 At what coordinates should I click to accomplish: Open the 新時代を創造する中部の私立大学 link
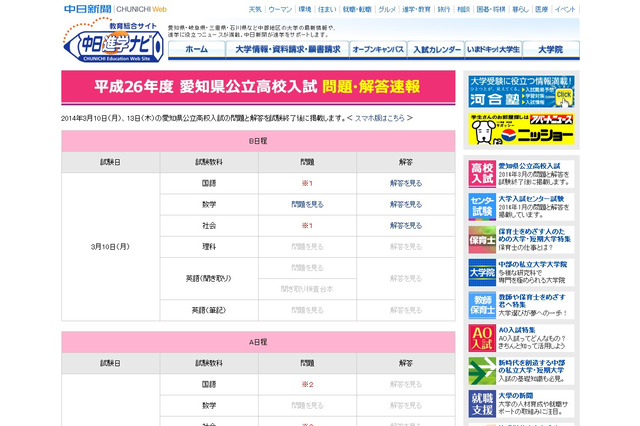[532, 367]
